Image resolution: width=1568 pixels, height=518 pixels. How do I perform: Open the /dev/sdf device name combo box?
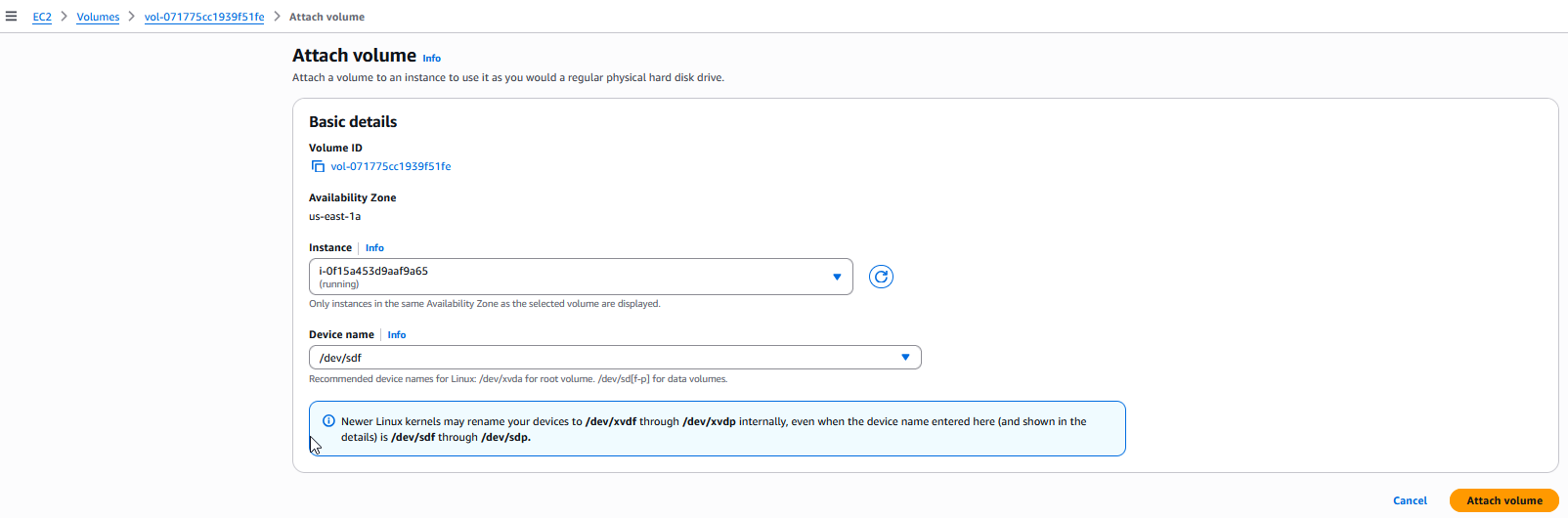(x=615, y=358)
